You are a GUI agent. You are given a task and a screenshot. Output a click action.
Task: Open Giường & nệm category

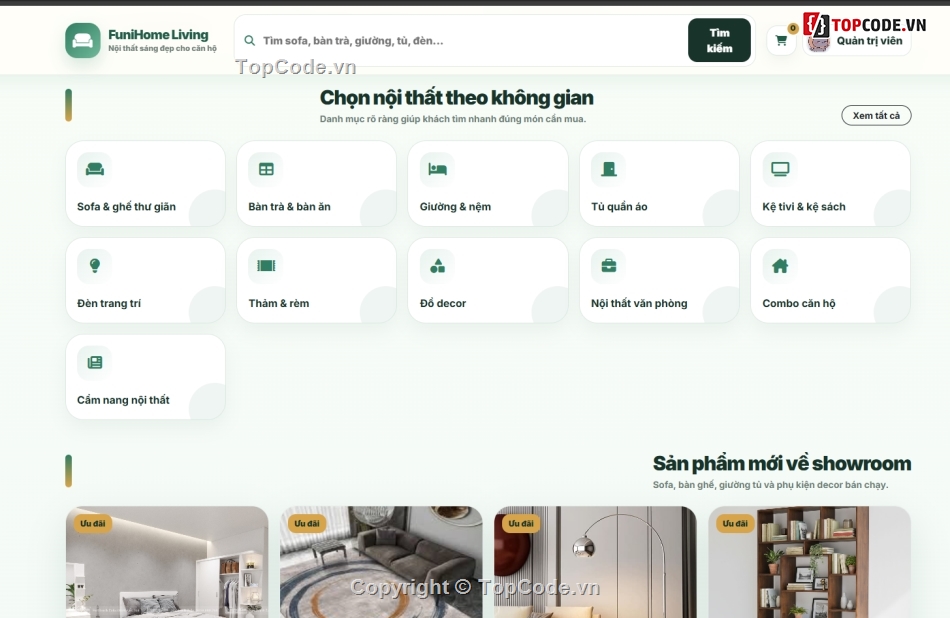coord(488,184)
